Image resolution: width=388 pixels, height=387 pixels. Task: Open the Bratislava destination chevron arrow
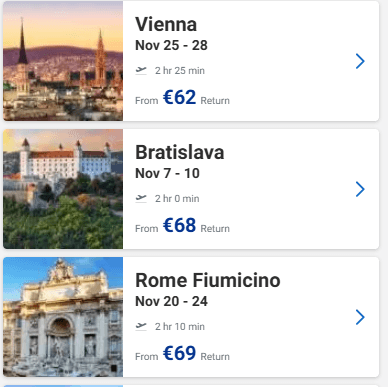(360, 189)
